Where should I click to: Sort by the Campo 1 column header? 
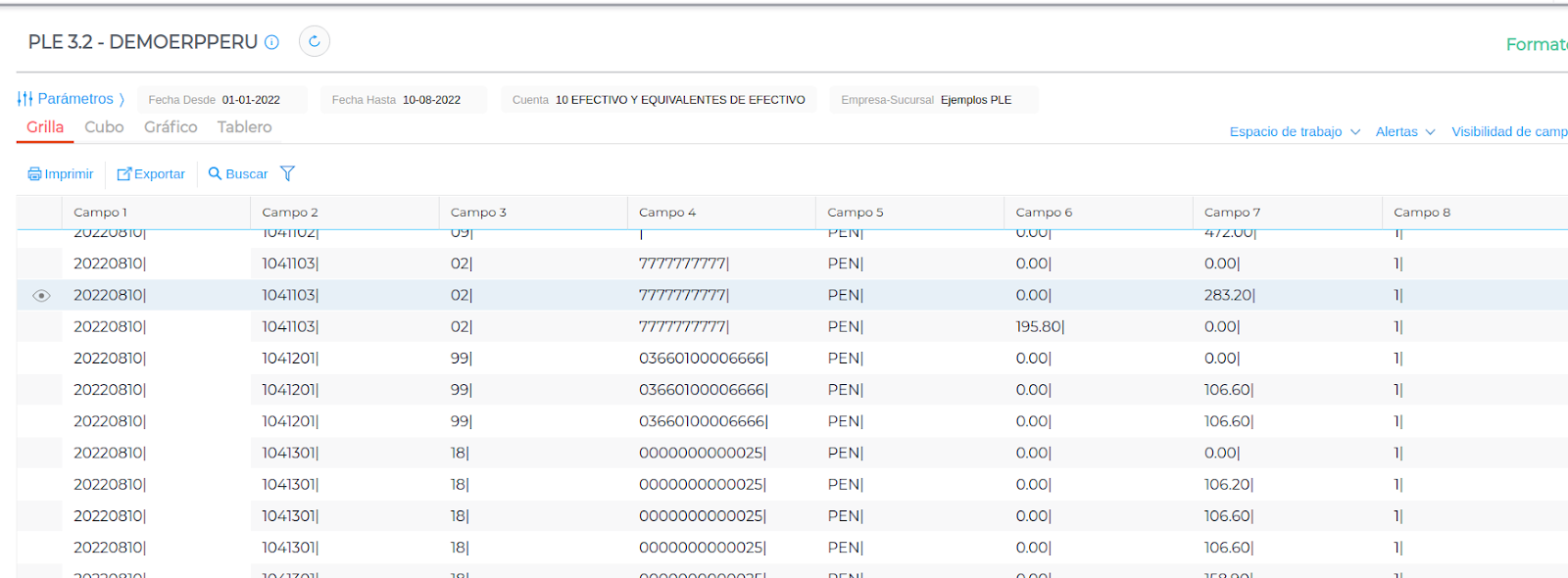click(x=156, y=213)
